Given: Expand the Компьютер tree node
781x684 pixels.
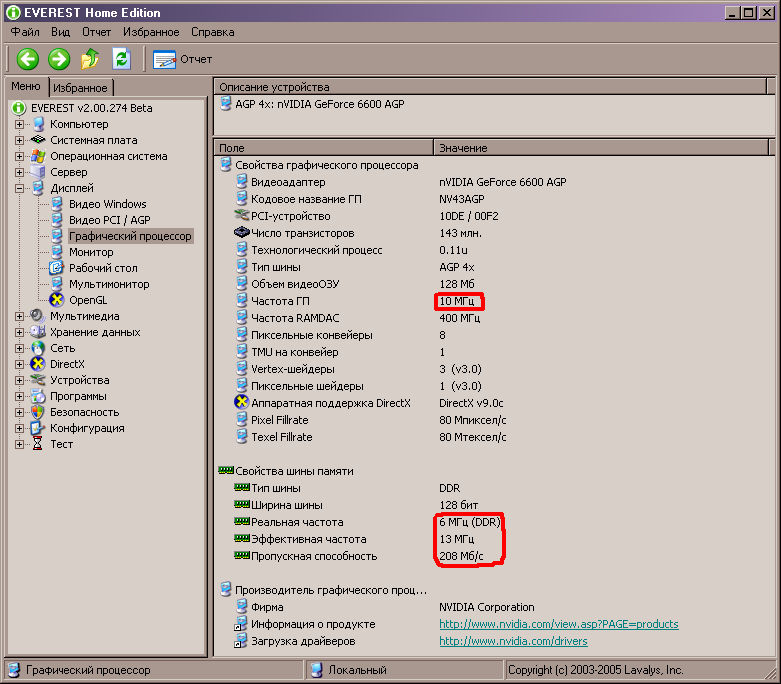Looking at the screenshot, I should (x=19, y=124).
